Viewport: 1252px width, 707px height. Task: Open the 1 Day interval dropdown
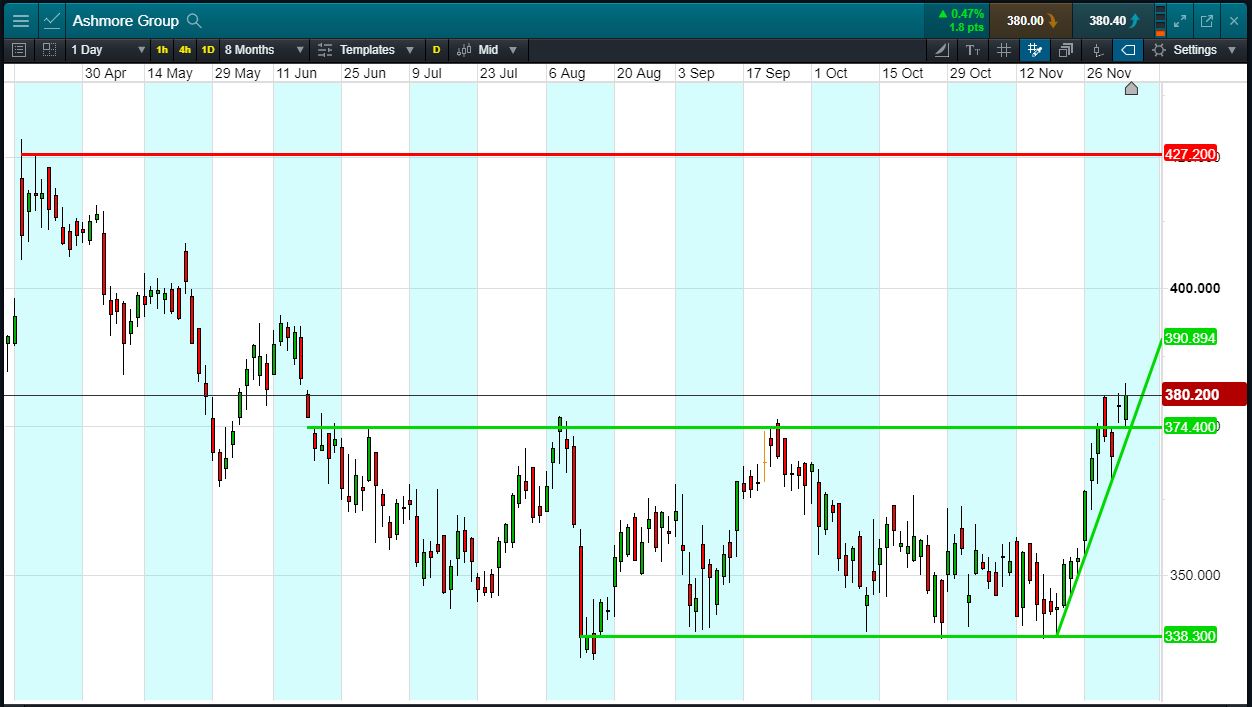click(x=109, y=50)
